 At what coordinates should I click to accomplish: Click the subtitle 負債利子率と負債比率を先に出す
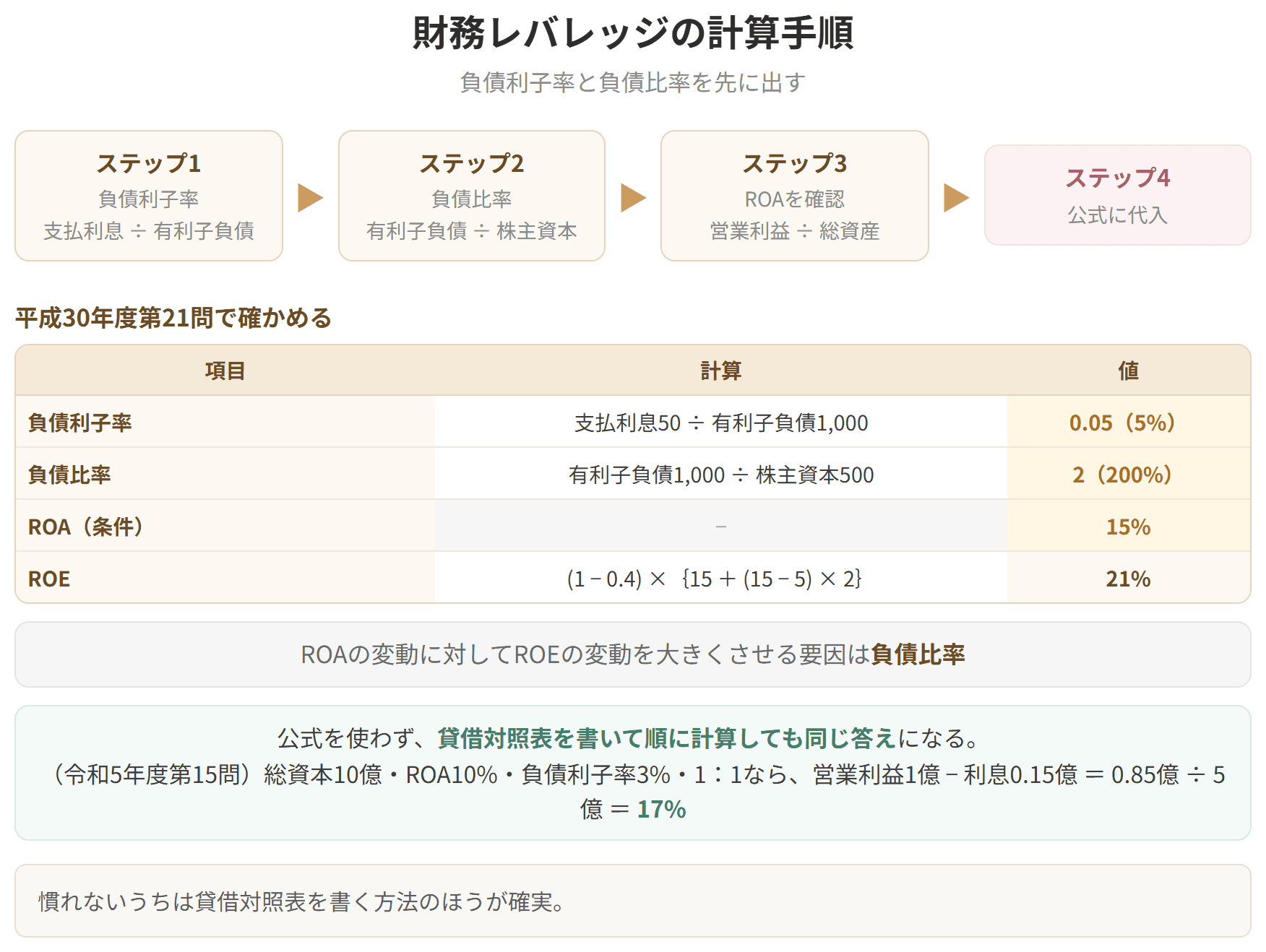(x=633, y=82)
